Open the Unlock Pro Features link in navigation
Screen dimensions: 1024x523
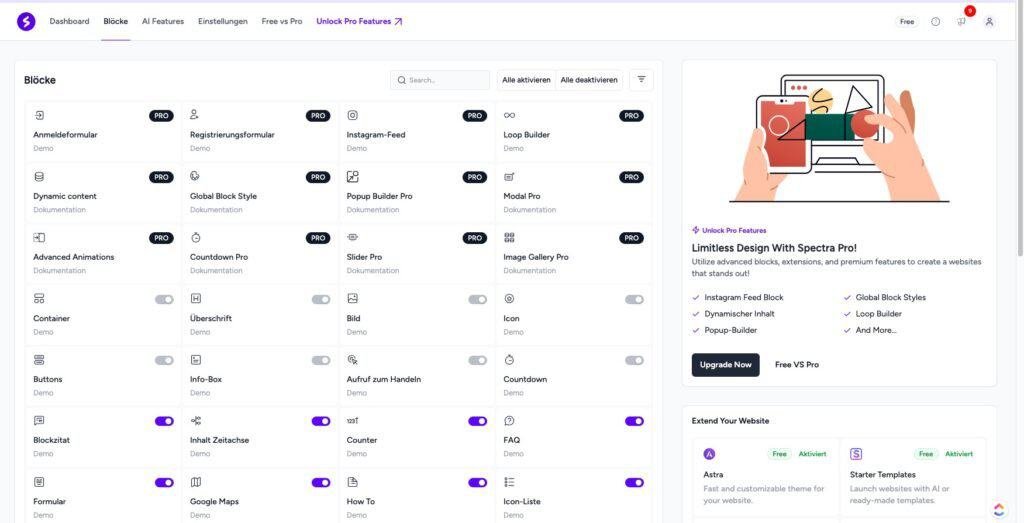coord(359,21)
